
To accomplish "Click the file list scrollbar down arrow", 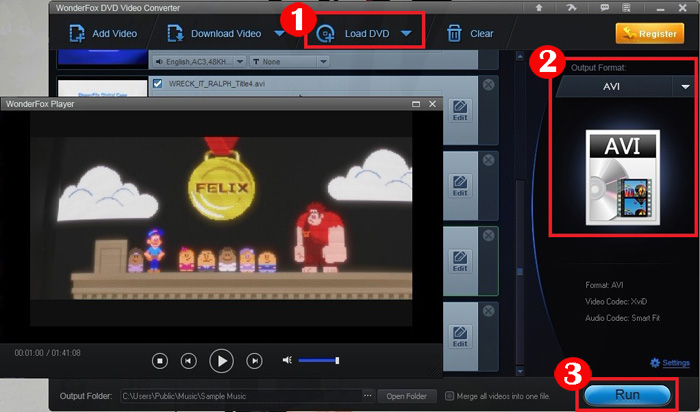I will point(520,370).
